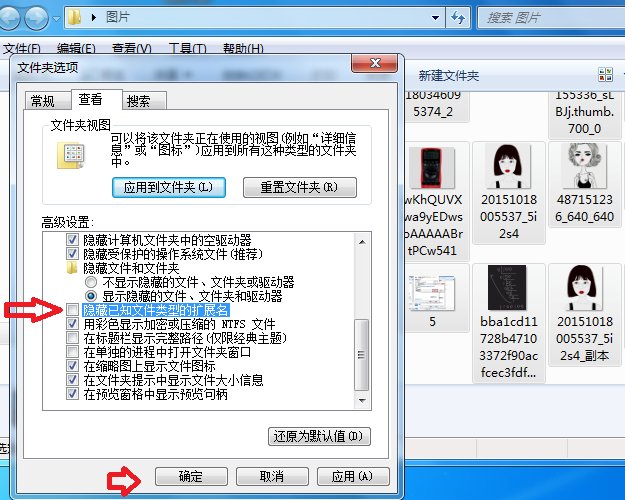625x500 pixels.
Task: Select 不显示隐藏的文件、文件夹或驱动器 radio button
Action: point(91,282)
